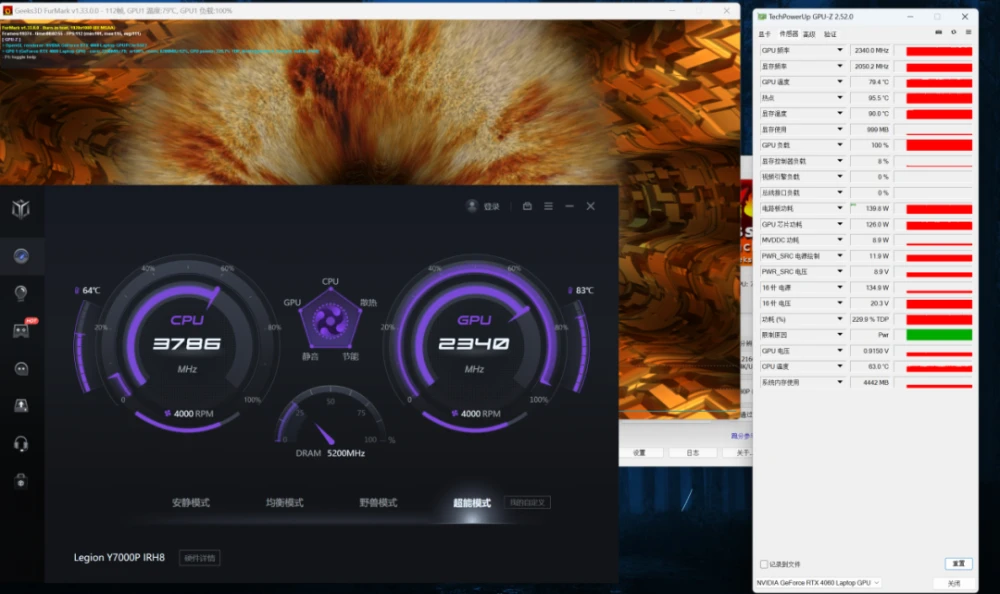Image resolution: width=1000 pixels, height=594 pixels.
Task: Click the FurMark app icon in title bar
Action: [x=8, y=11]
